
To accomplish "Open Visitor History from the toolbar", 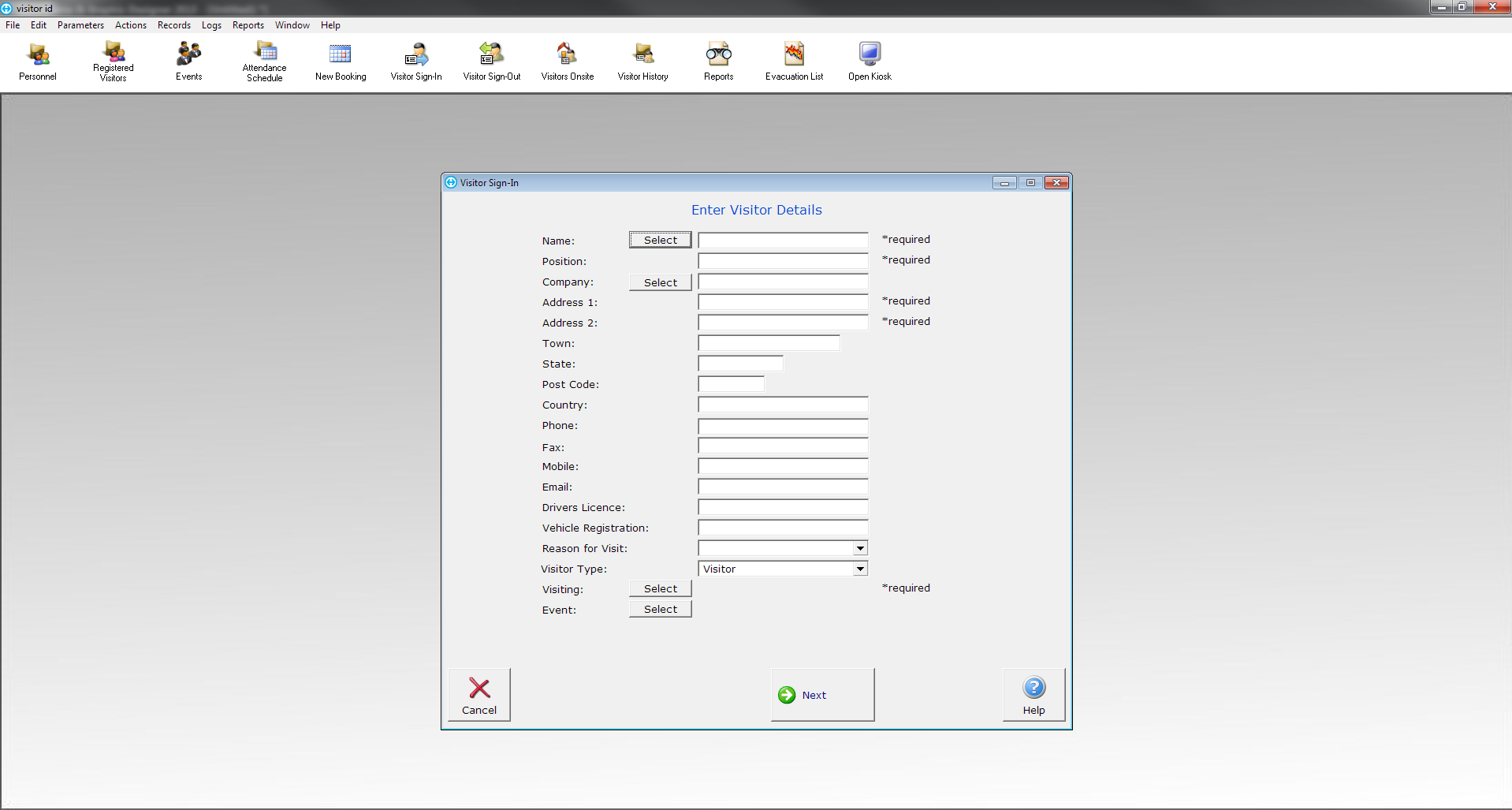I will click(x=643, y=62).
